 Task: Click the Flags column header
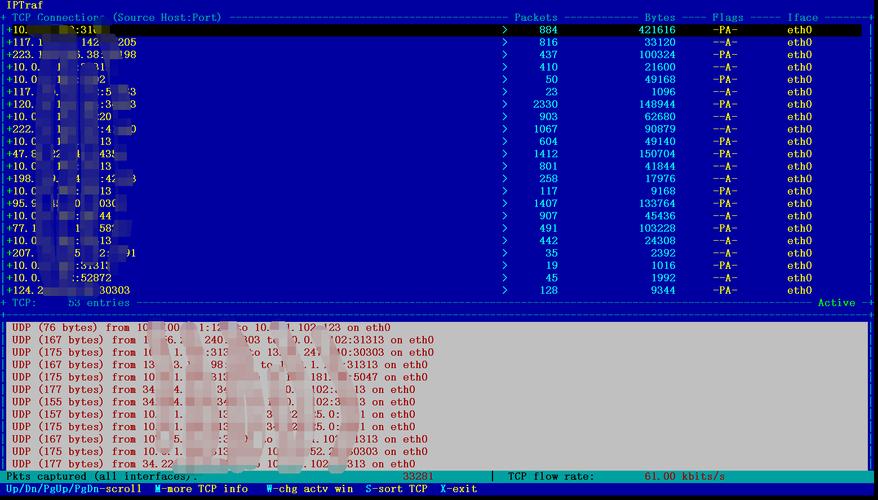[727, 17]
